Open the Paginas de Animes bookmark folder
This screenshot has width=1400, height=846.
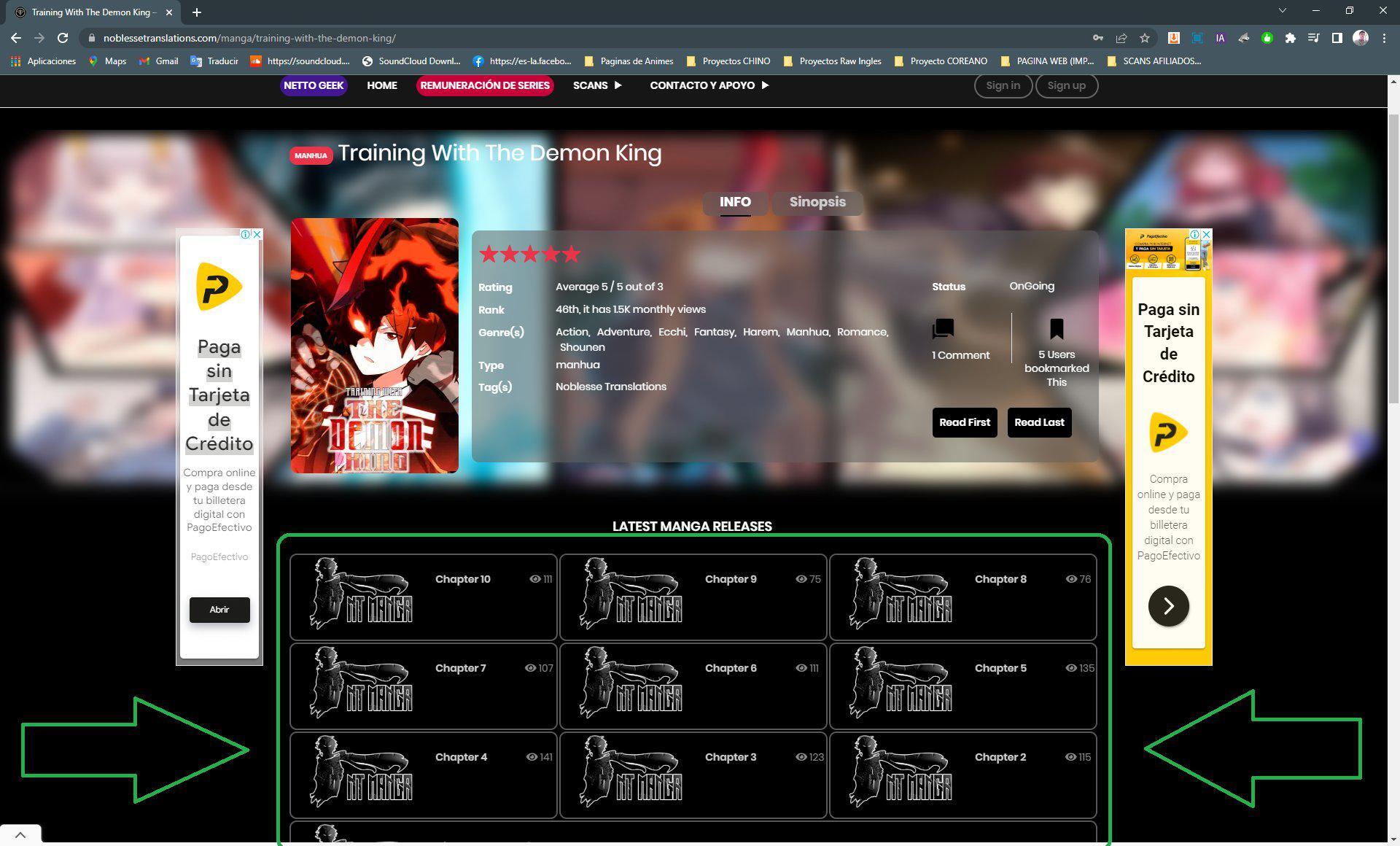(x=629, y=61)
